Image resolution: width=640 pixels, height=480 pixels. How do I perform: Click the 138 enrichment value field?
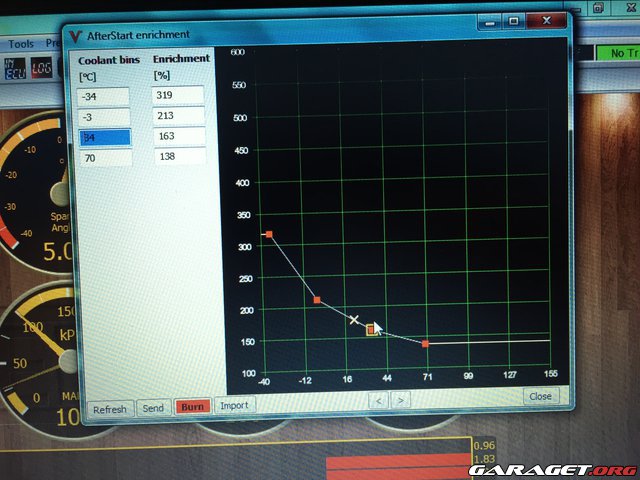[x=178, y=157]
